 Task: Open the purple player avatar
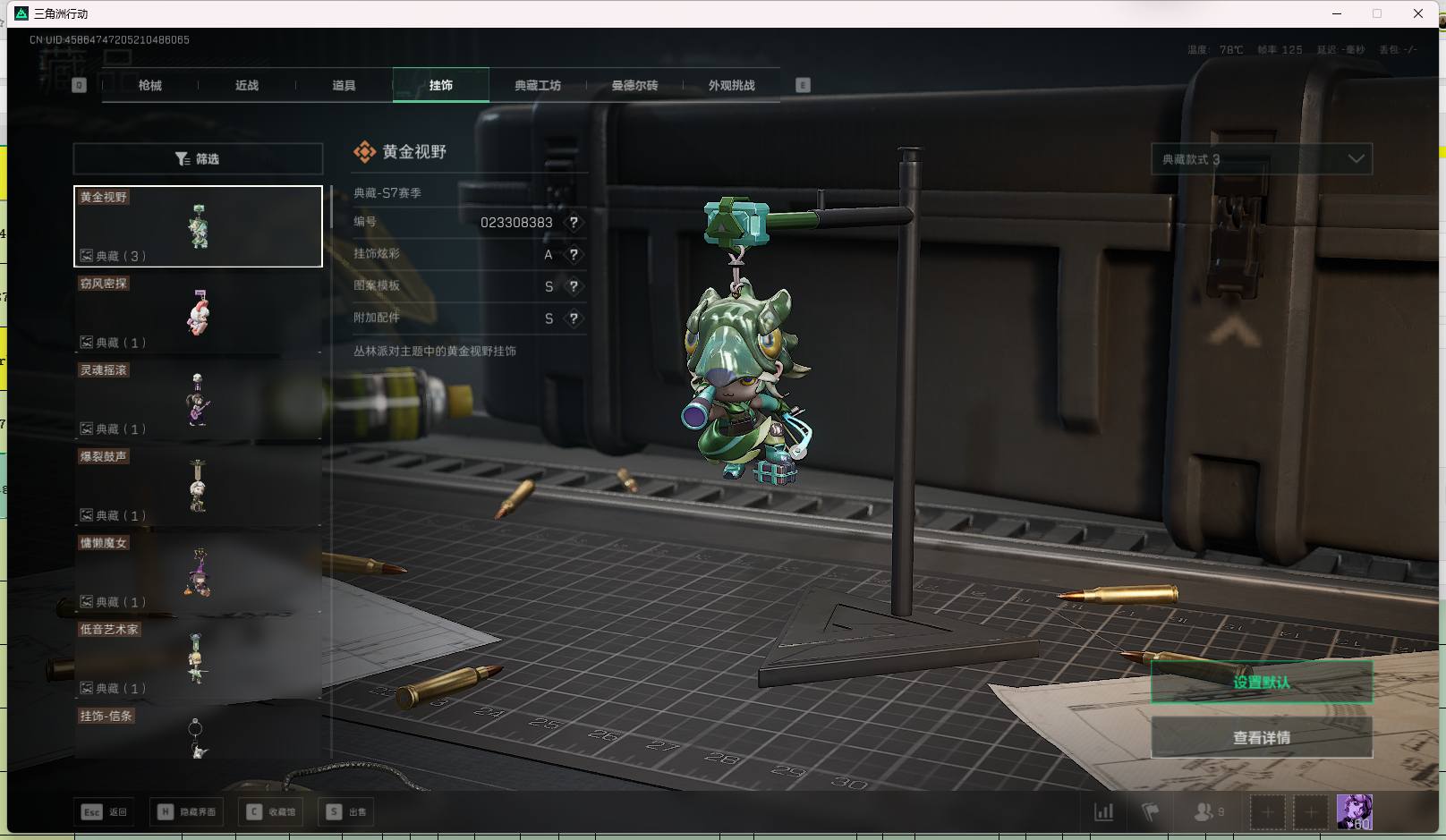pos(1354,812)
